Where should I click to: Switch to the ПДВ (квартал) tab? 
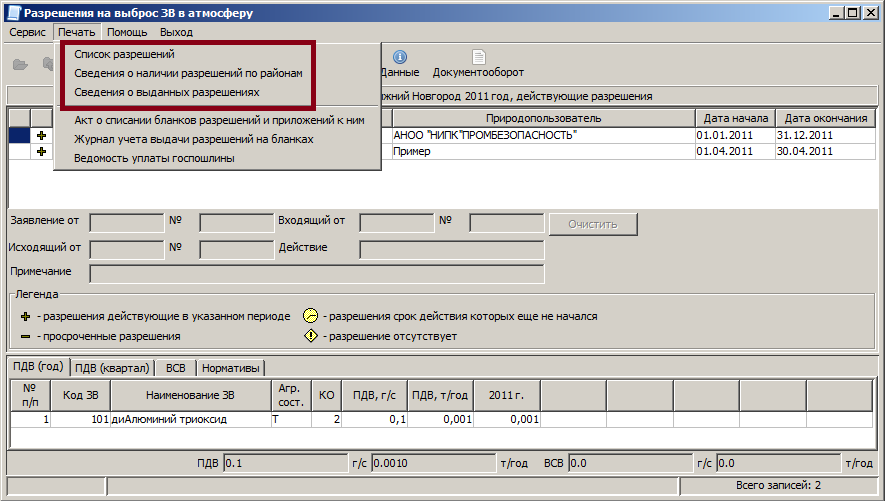coord(112,367)
